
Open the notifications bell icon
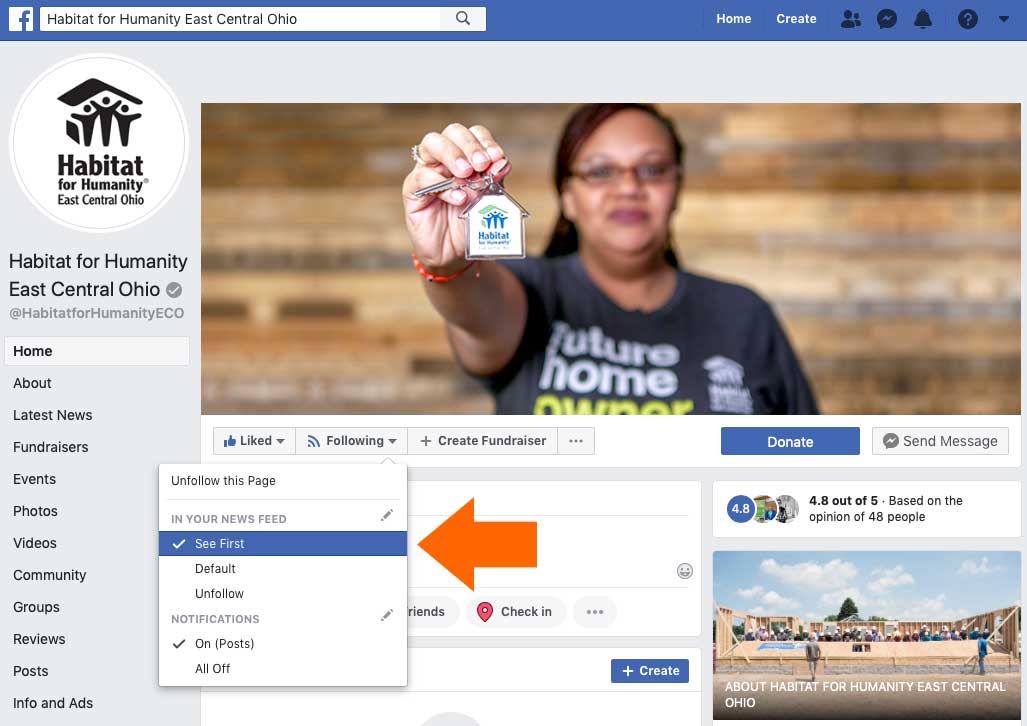click(x=923, y=19)
